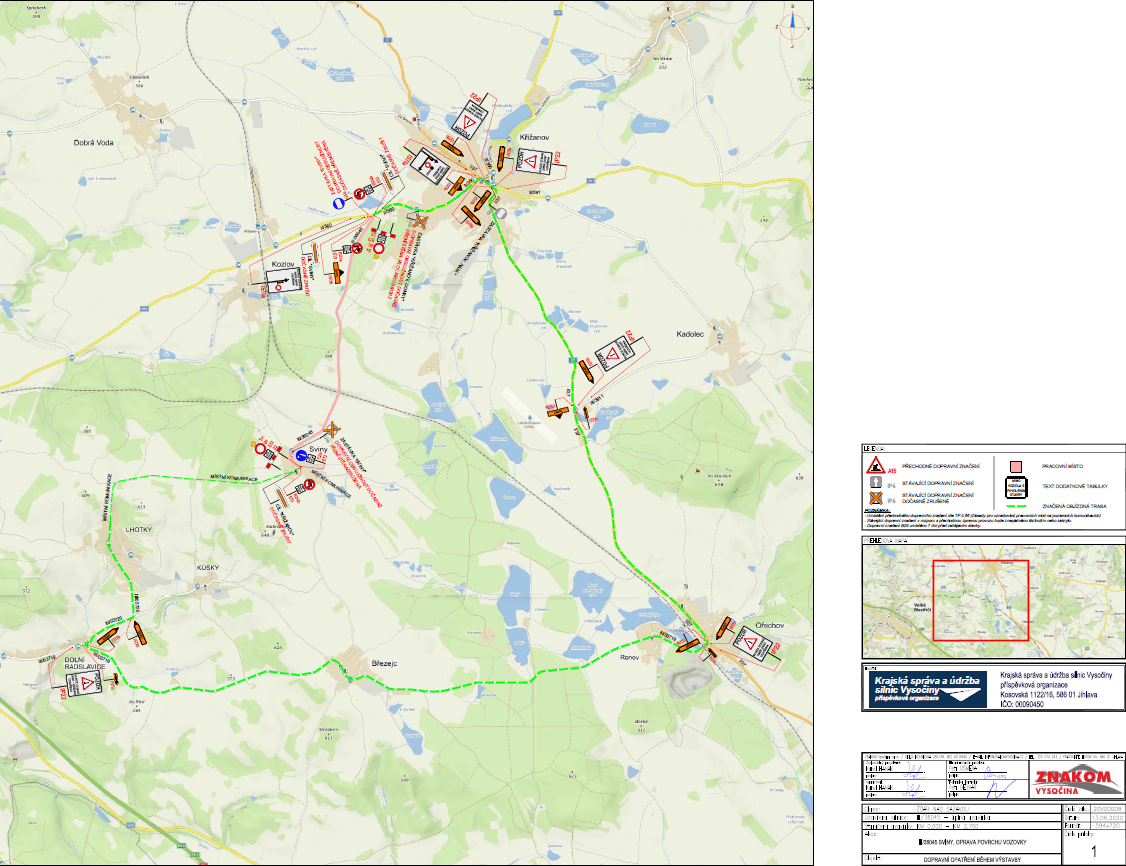Click the yield sign panel at Dolní Radslavice

click(x=88, y=685)
